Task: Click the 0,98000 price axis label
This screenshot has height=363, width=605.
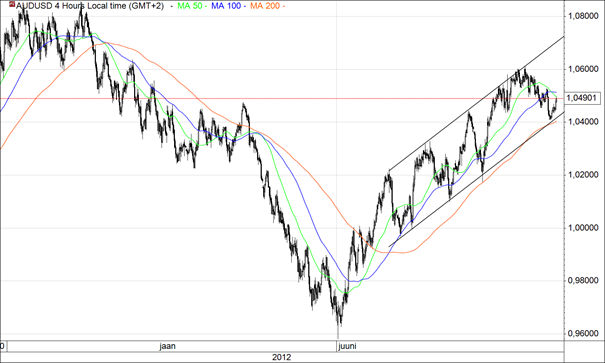Action: (583, 280)
